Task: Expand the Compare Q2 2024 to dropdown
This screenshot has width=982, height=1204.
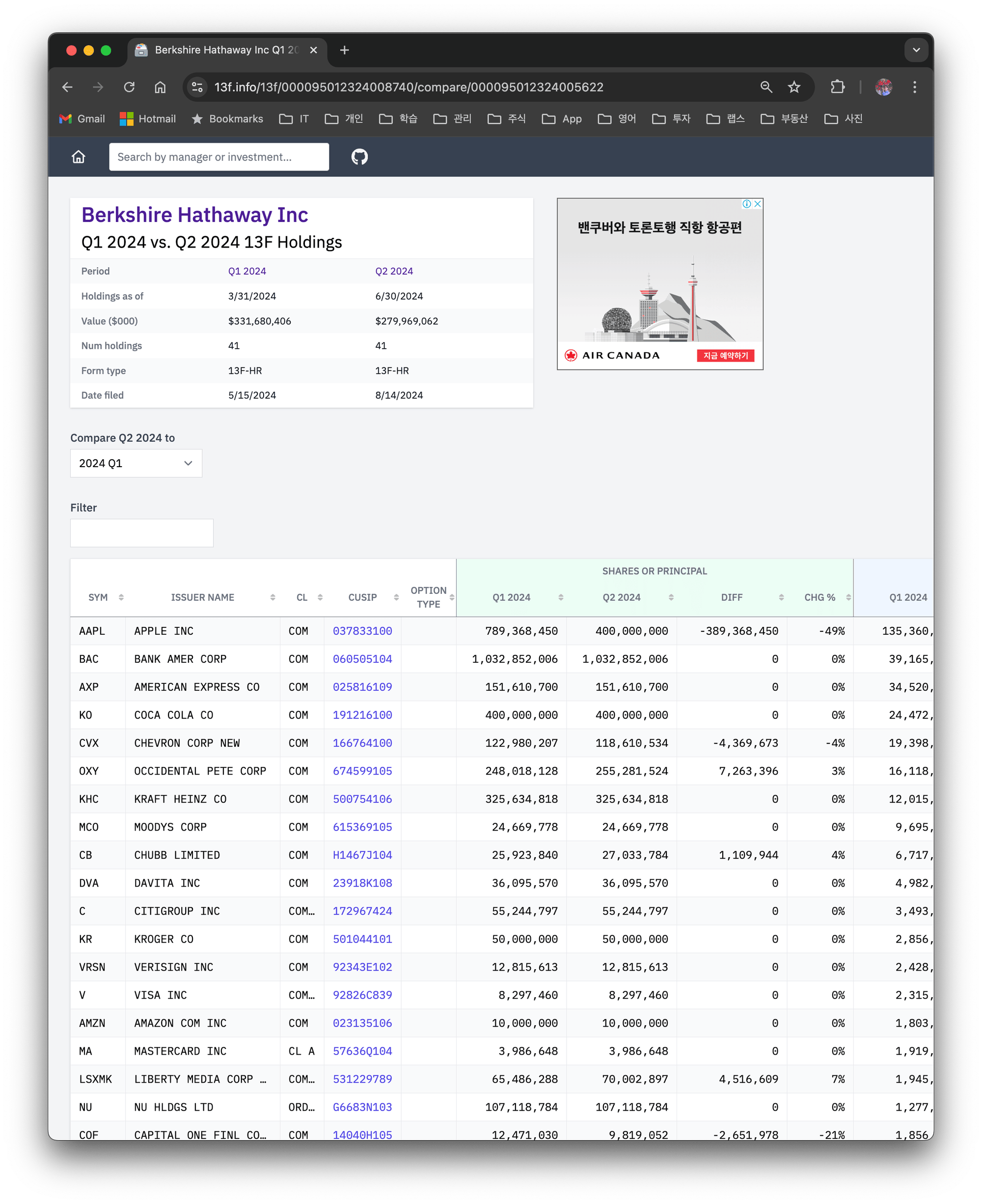Action: (x=136, y=463)
